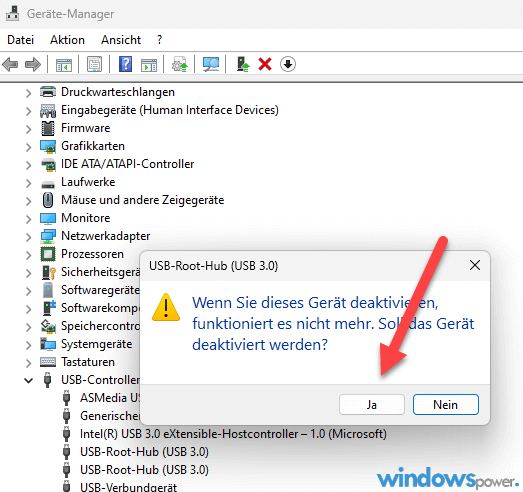The image size is (523, 492).
Task: Expand the Netzwerkadapter node
Action: click(28, 237)
